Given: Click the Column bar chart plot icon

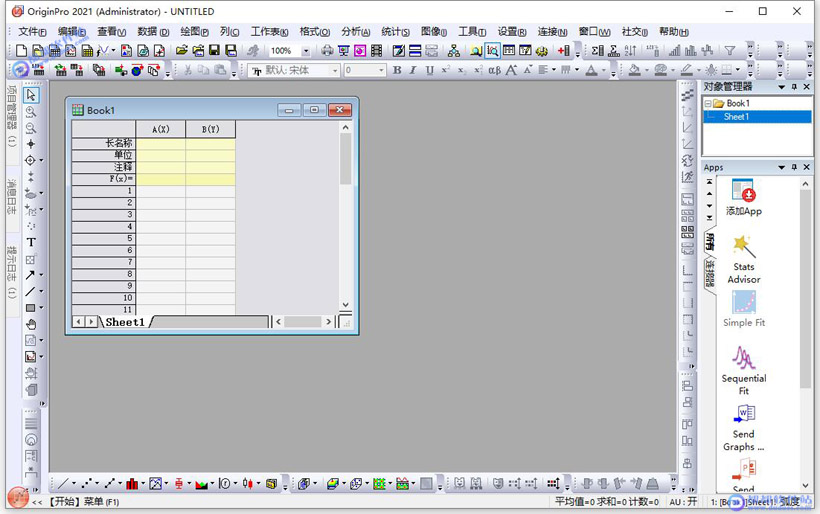Looking at the screenshot, I should tap(132, 484).
